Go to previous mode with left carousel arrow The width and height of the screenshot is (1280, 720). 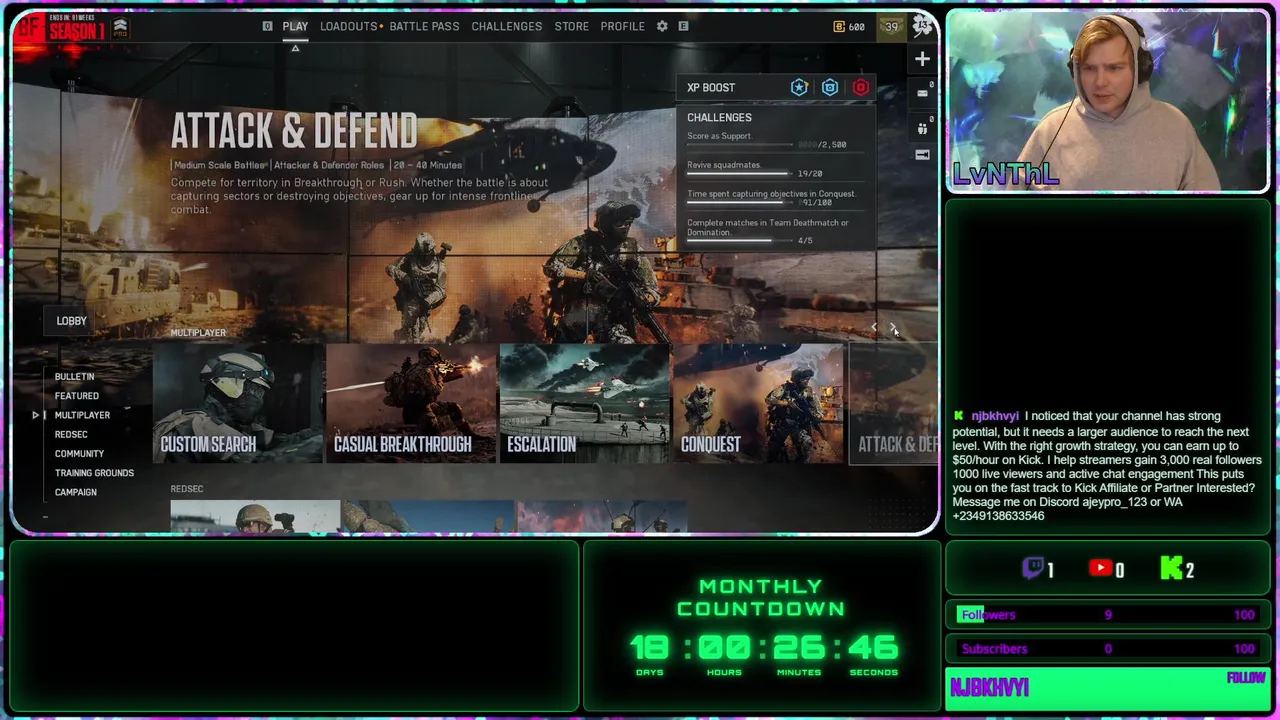(x=874, y=327)
